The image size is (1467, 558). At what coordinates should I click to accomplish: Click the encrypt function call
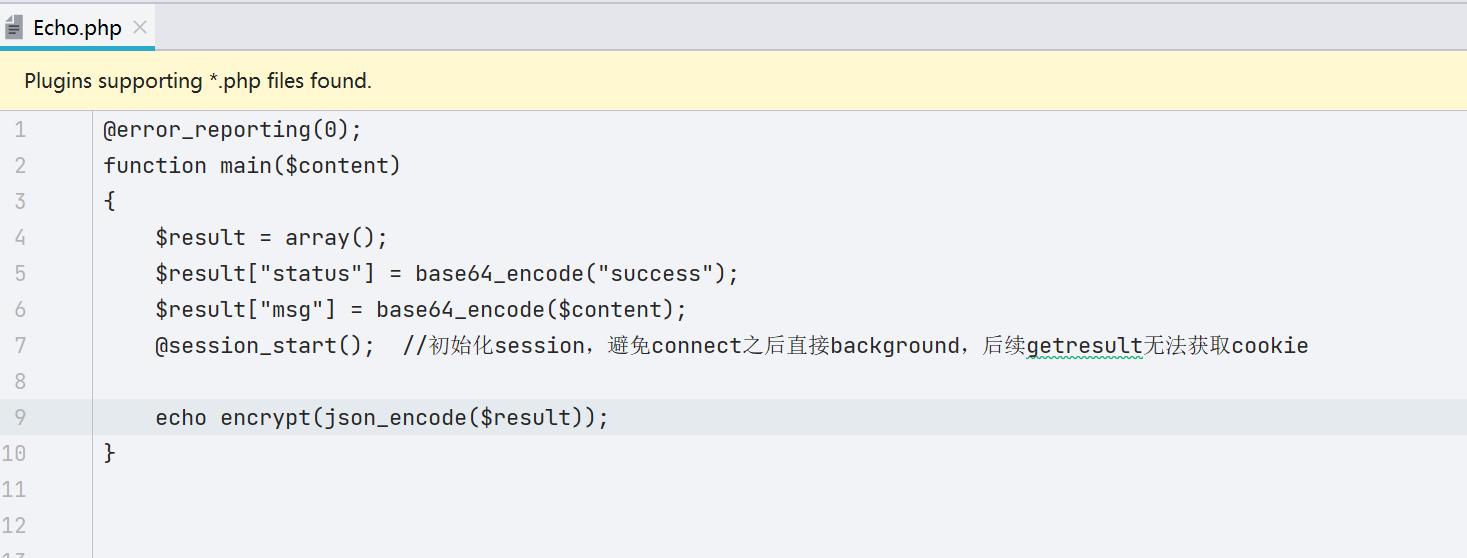coord(265,418)
